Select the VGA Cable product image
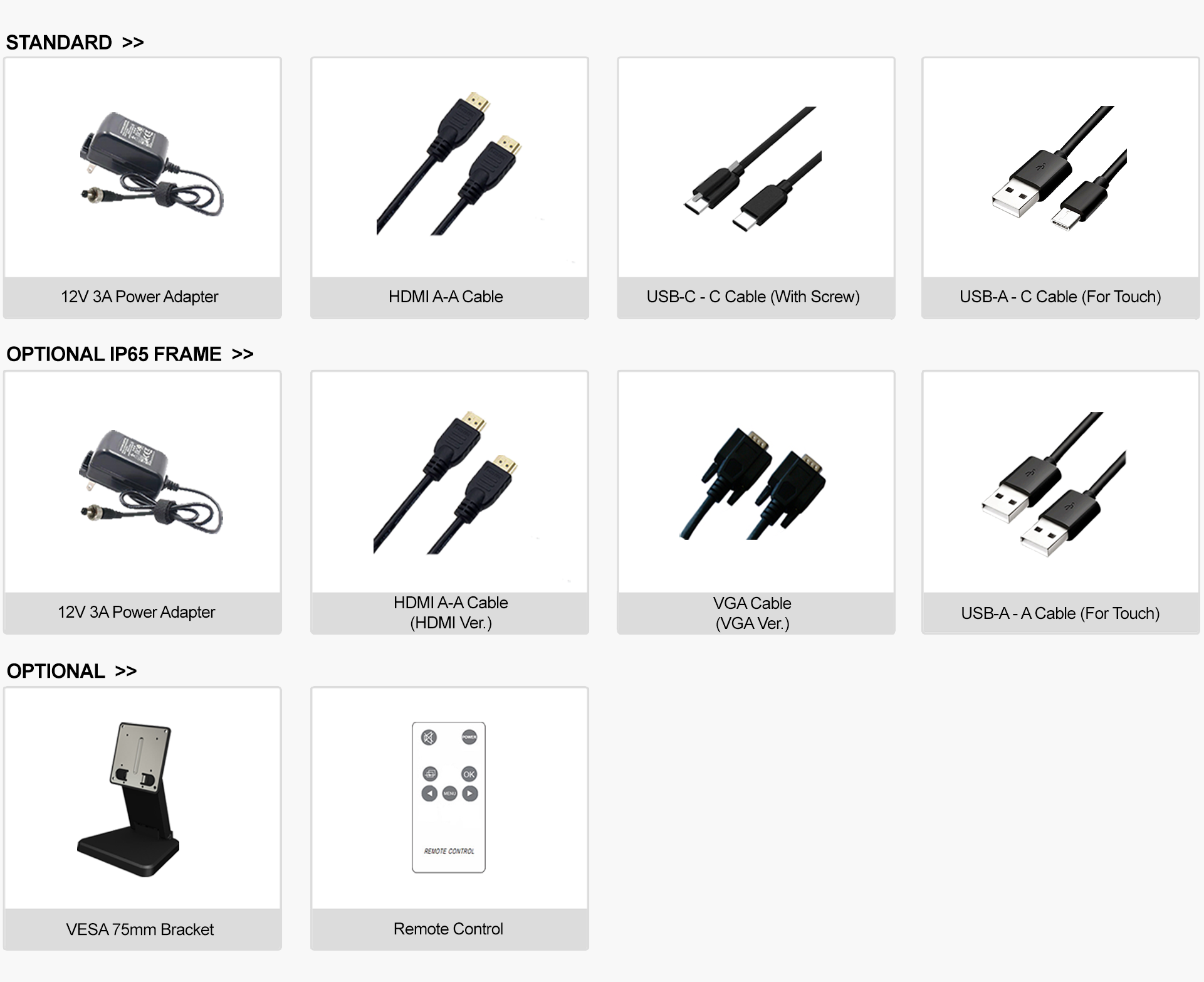The width and height of the screenshot is (1204, 982). click(x=753, y=483)
